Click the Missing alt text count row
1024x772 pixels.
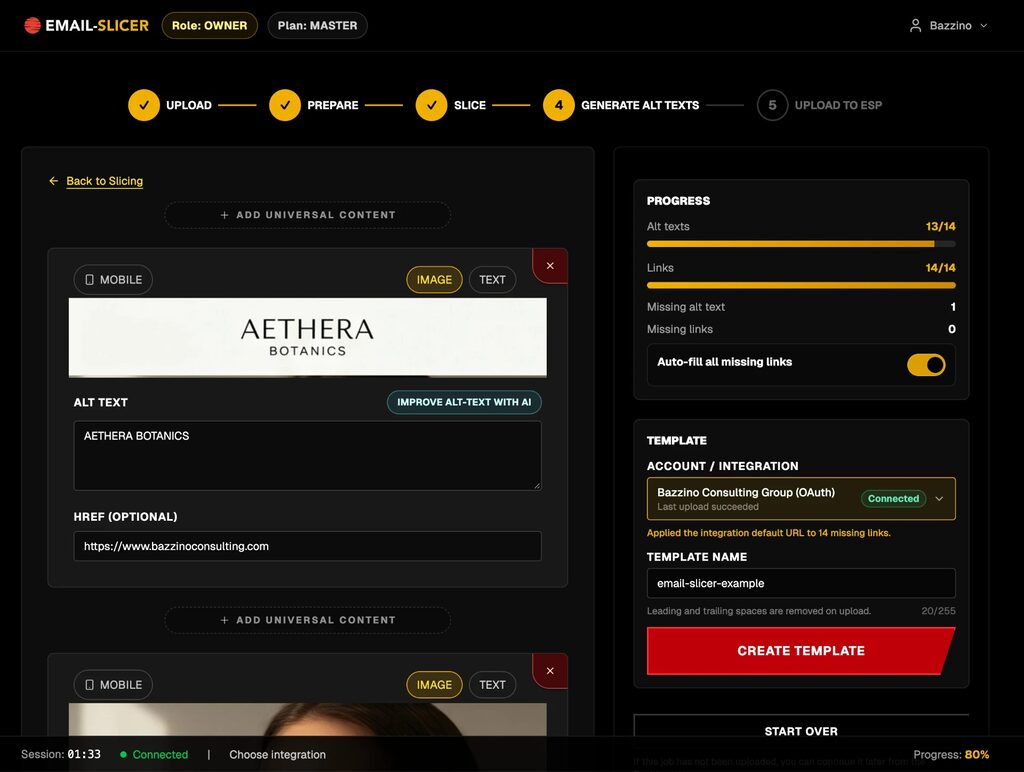click(x=801, y=307)
